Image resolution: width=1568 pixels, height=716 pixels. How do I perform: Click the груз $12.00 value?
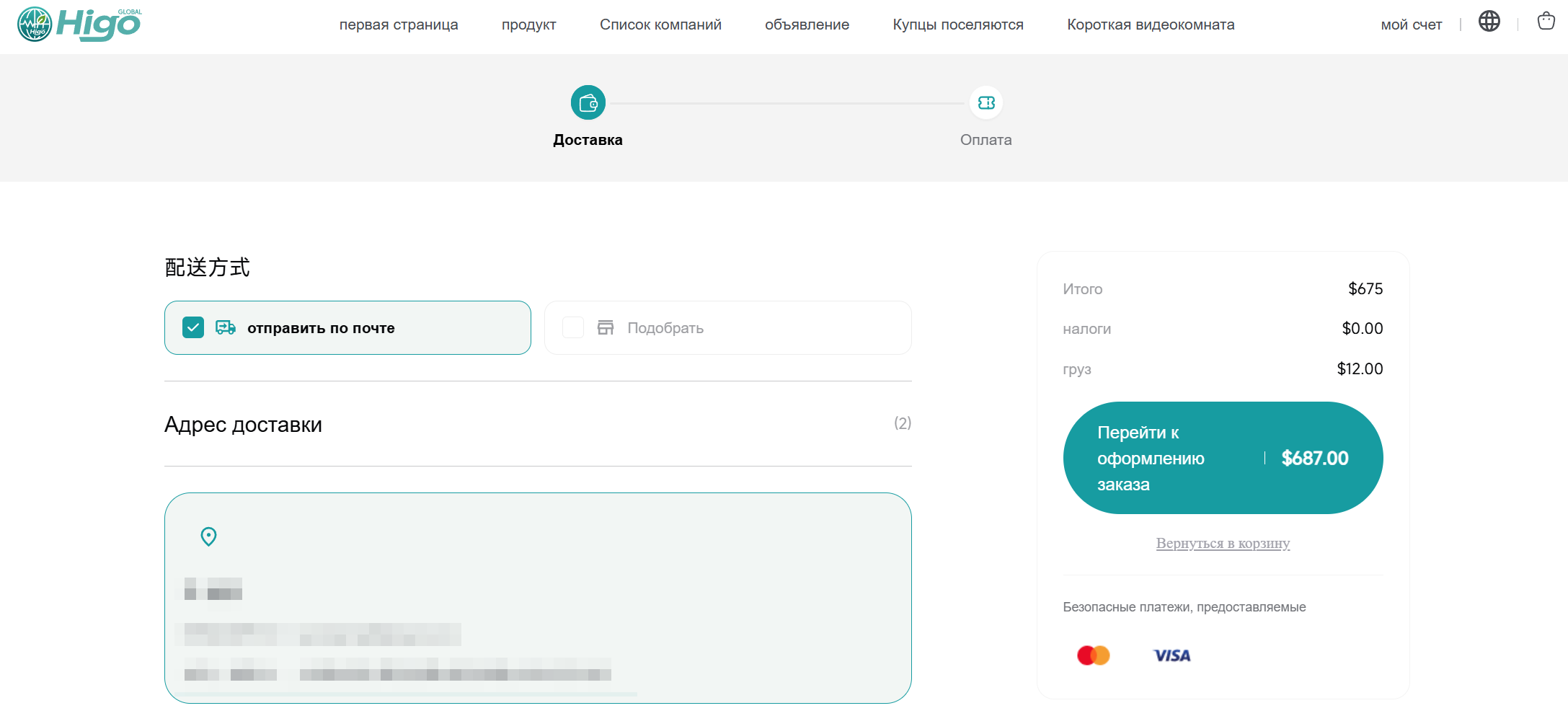pyautogui.click(x=1360, y=368)
